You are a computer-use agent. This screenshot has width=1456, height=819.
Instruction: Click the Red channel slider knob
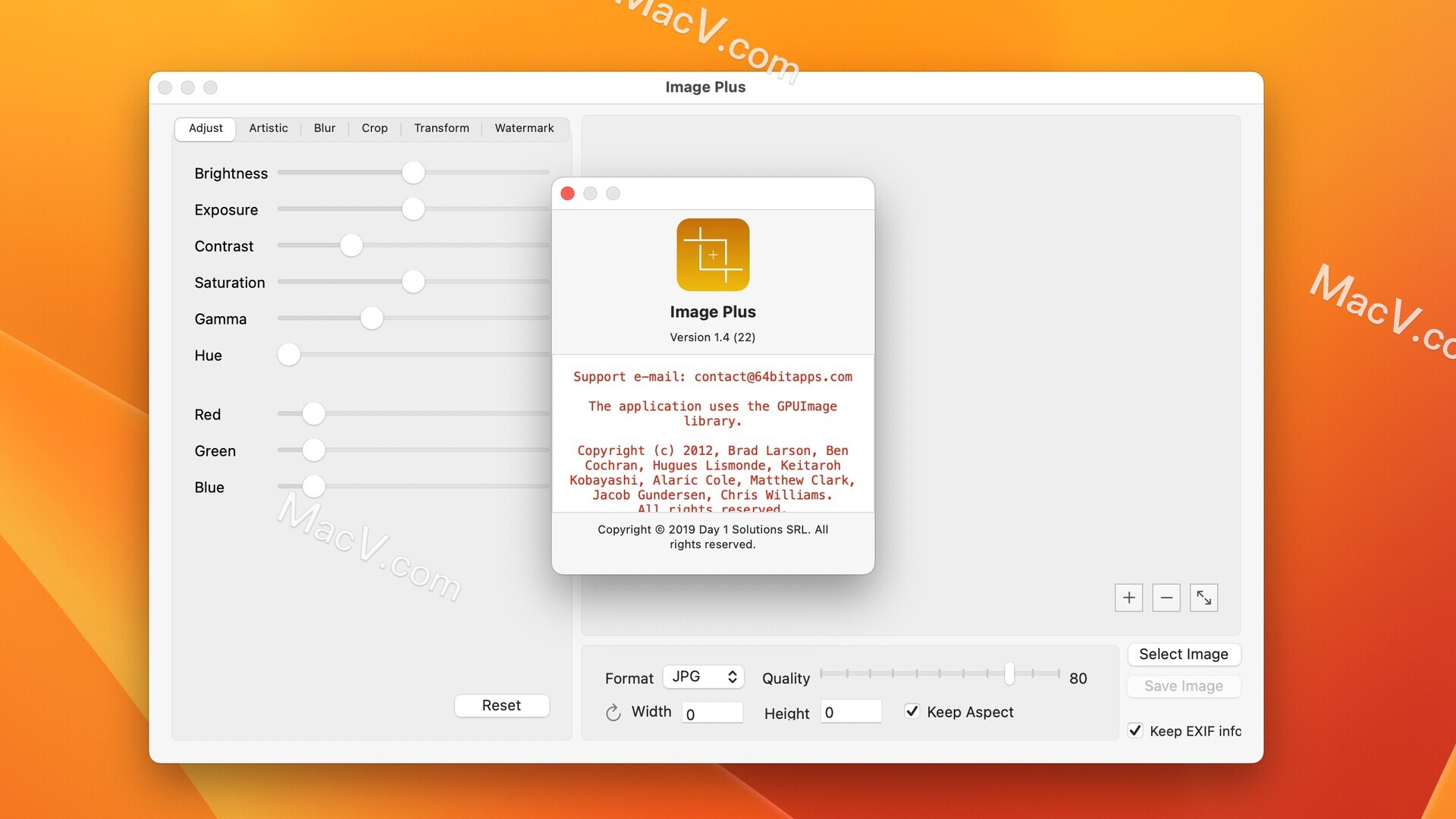click(314, 413)
